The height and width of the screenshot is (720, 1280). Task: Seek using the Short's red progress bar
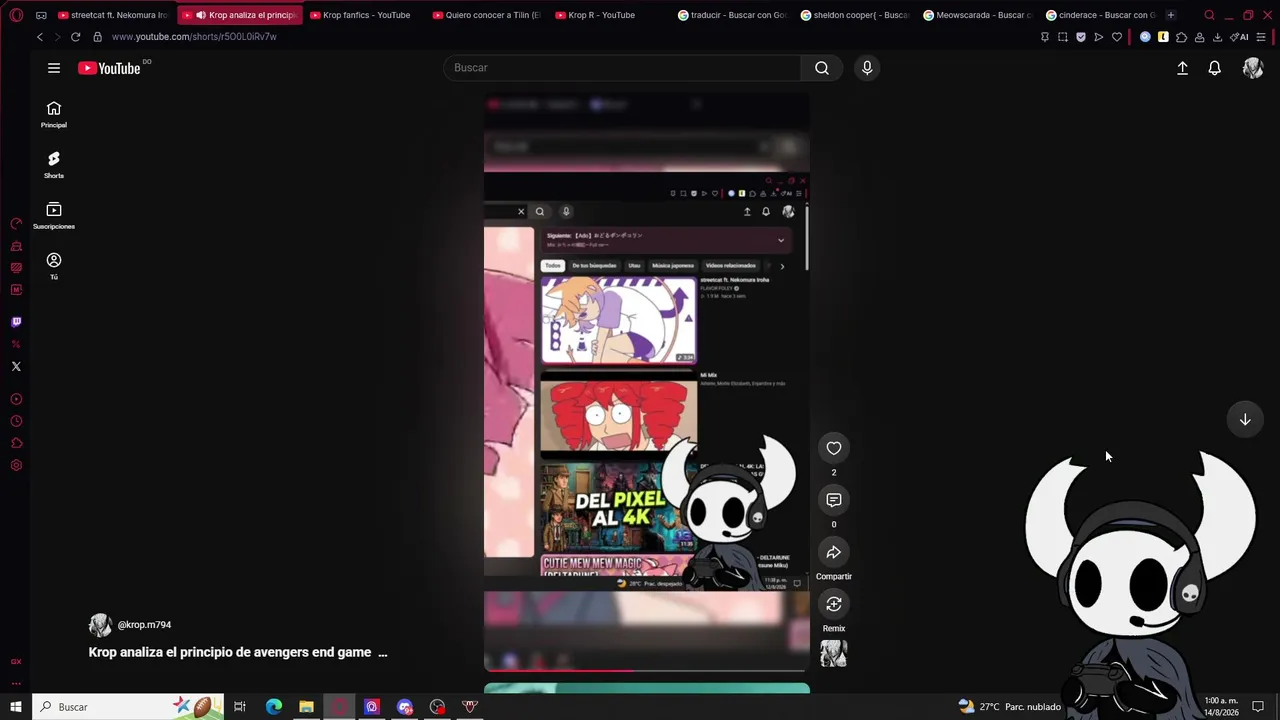pyautogui.click(x=646, y=670)
